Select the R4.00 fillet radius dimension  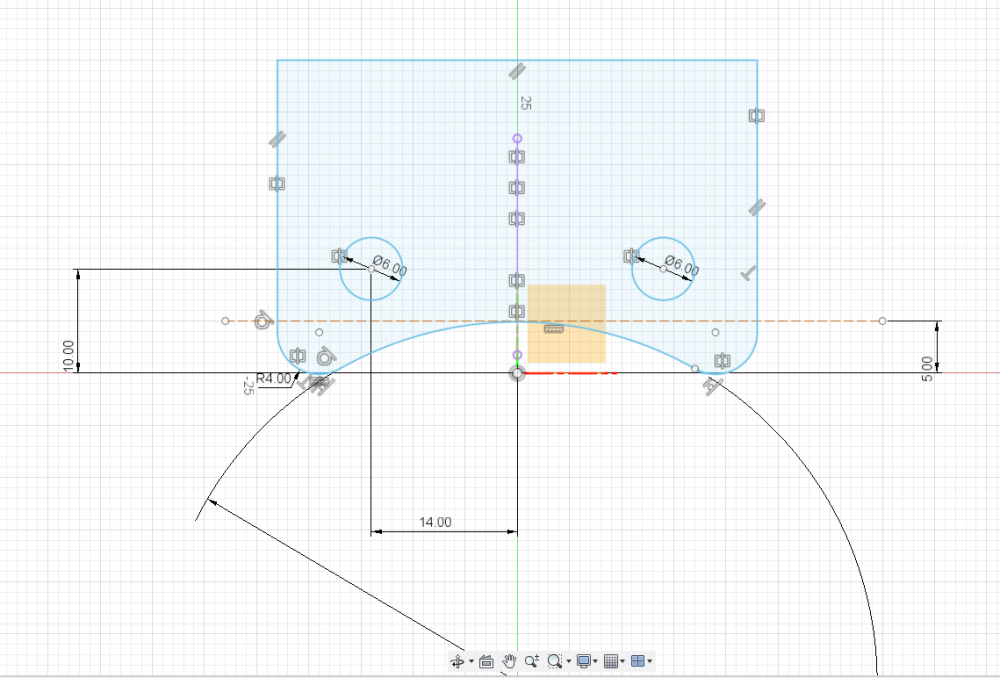(x=273, y=378)
